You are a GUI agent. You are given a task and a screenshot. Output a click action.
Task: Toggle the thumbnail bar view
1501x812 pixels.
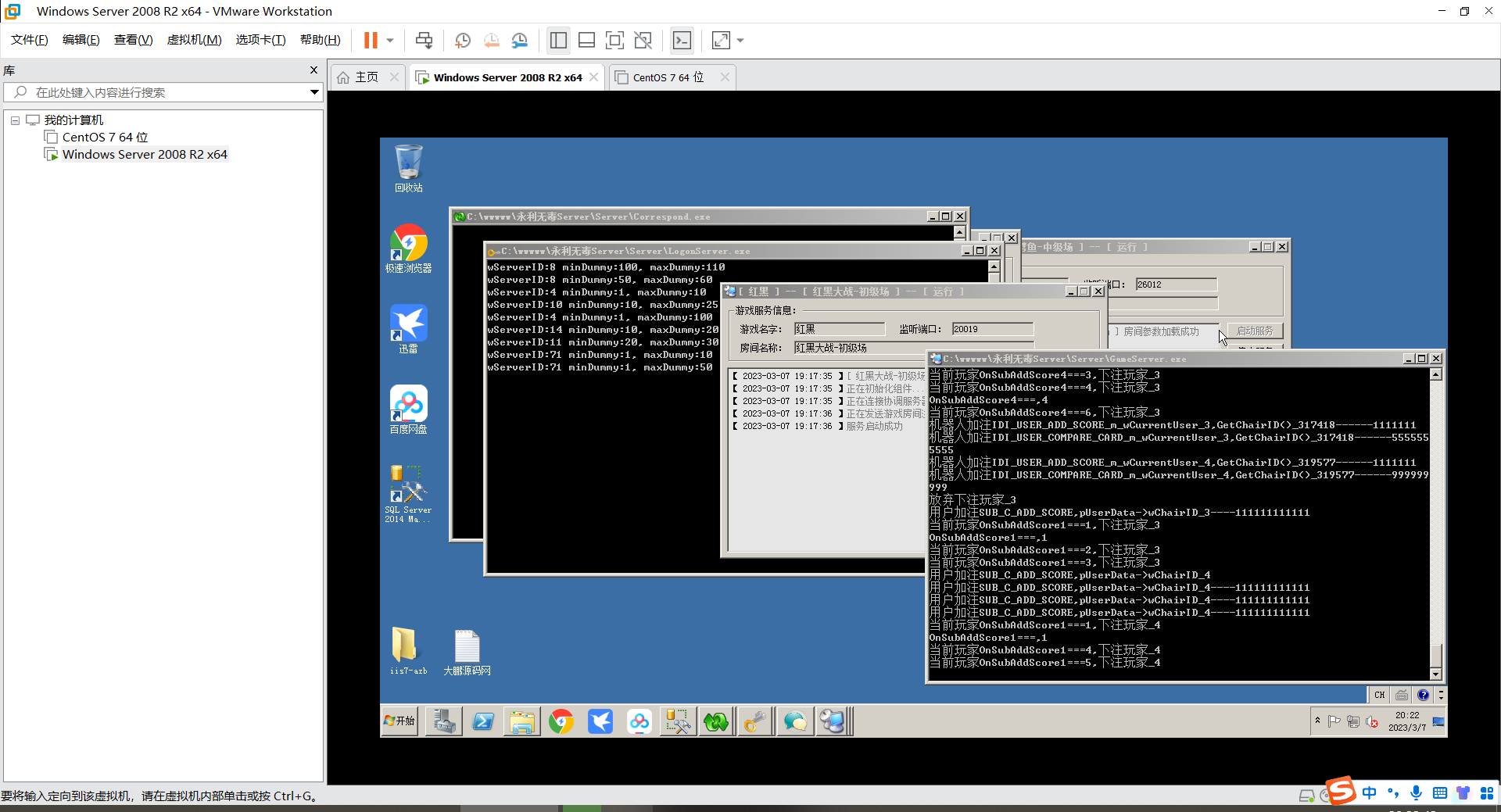[x=586, y=41]
